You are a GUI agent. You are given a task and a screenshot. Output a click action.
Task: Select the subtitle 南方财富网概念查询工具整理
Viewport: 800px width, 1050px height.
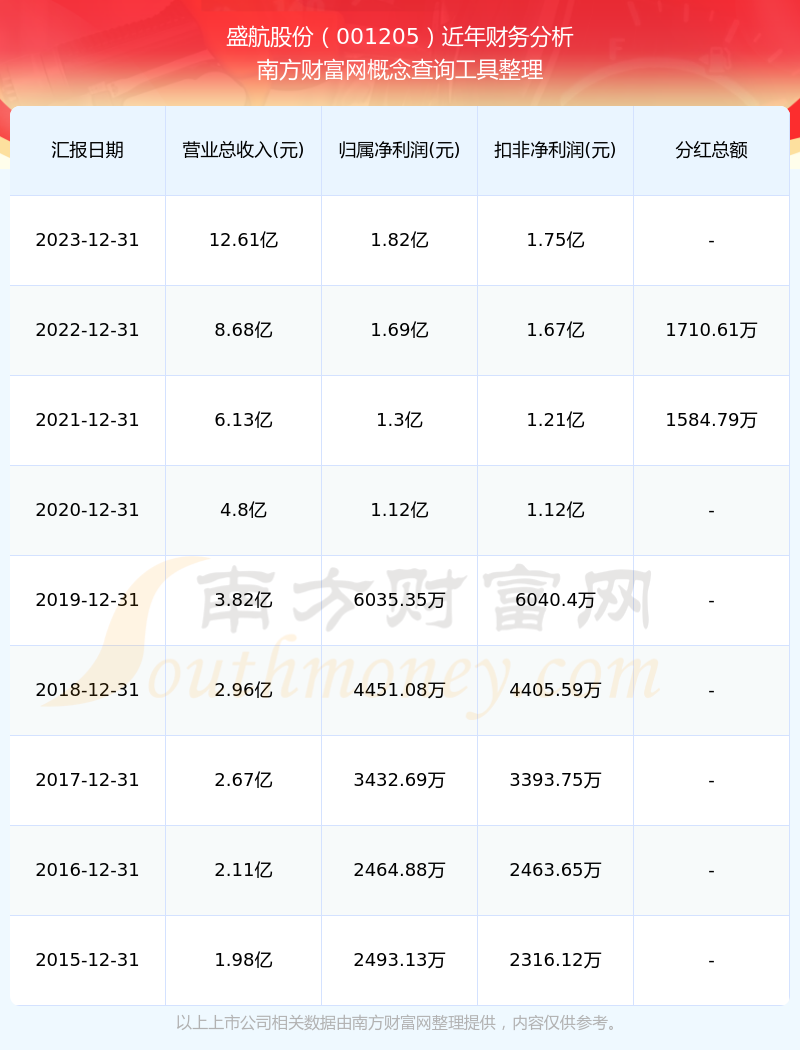[x=400, y=70]
